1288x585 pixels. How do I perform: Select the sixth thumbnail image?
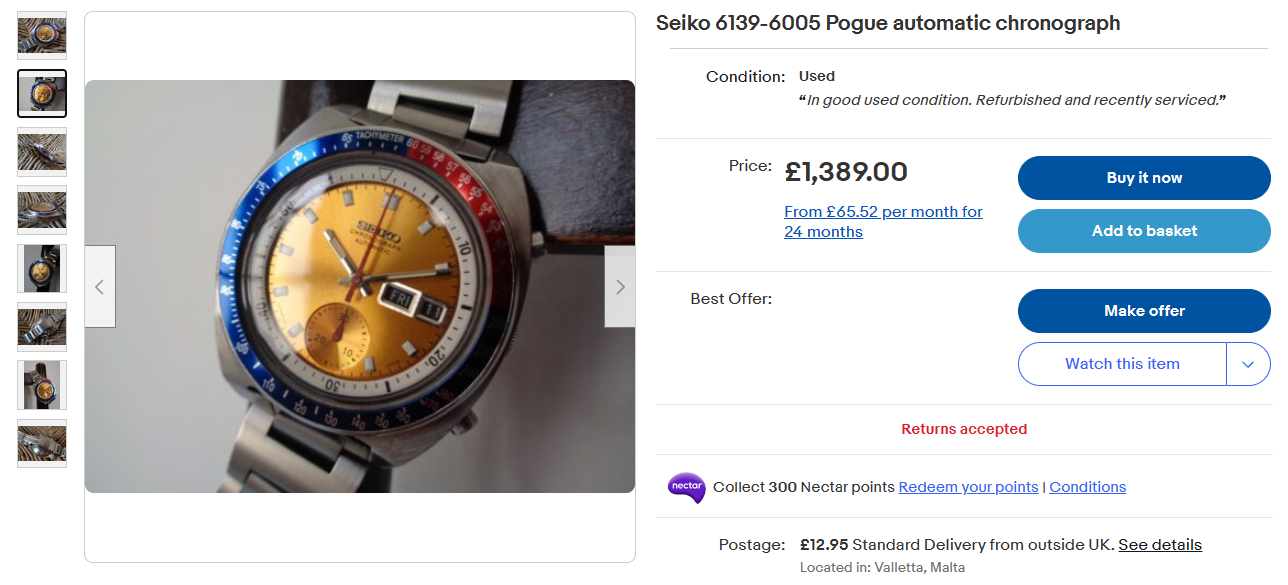click(42, 327)
